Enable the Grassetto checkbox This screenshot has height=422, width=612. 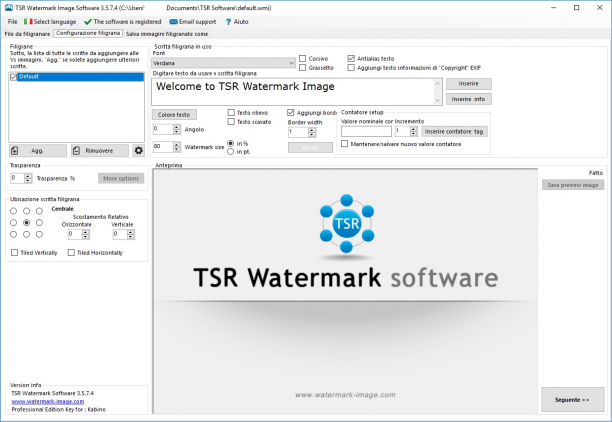[x=302, y=68]
